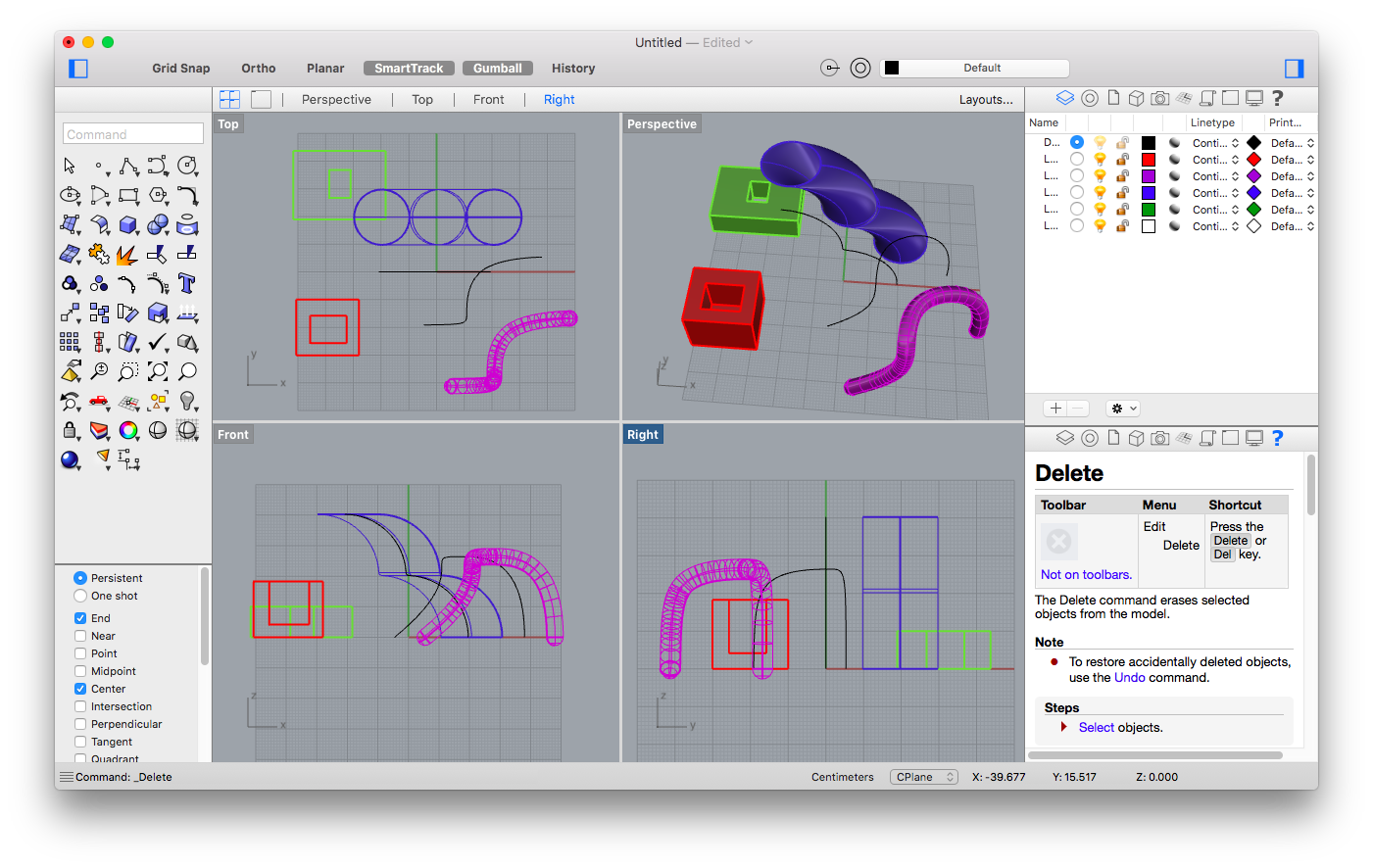Hide the green layer with its bulb

1100,209
